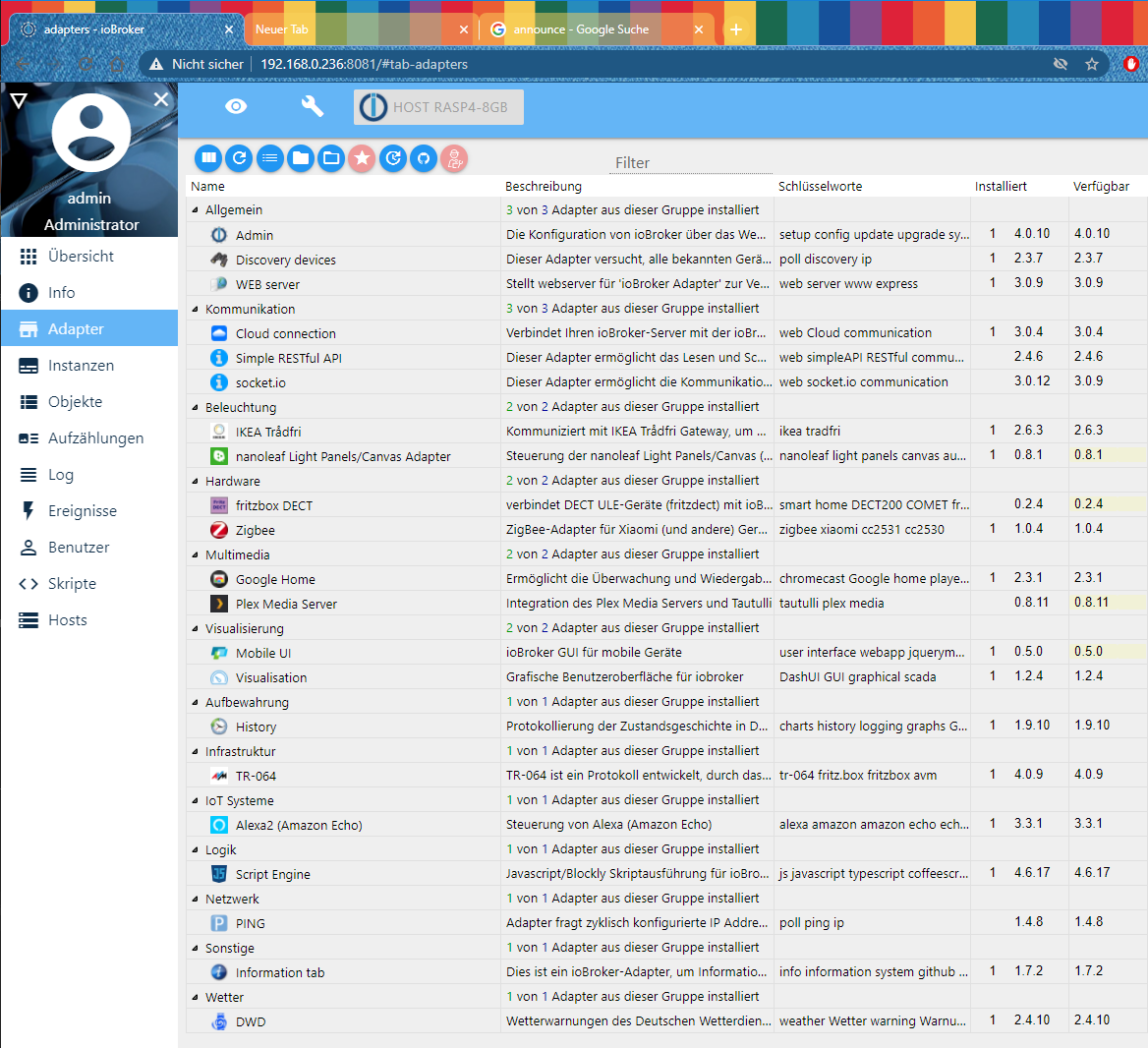Collapse the Multimedia group
Viewport: 1148px width, 1048px height.
195,555
